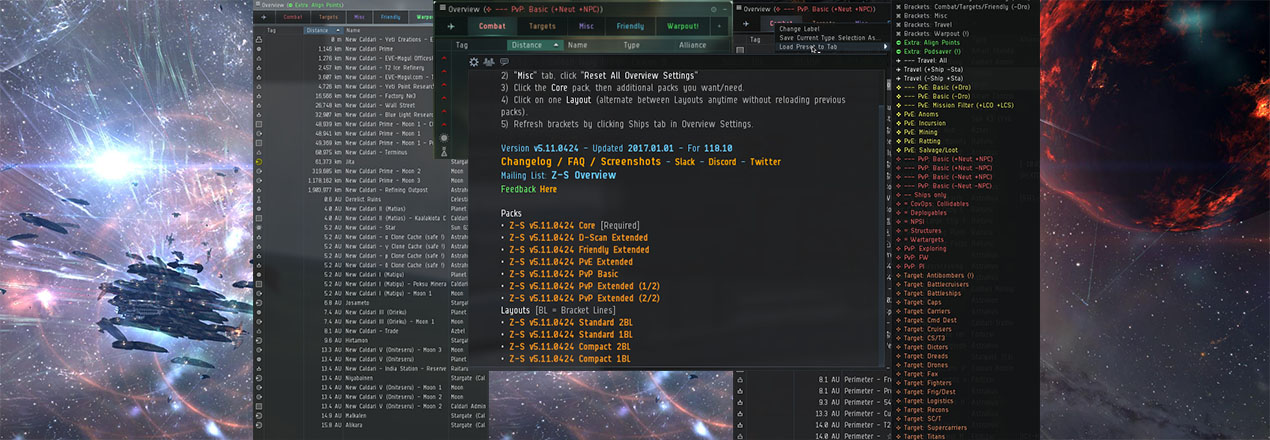1270x440 pixels.
Task: Click Targets tab in left Overview window
Action: pyautogui.click(x=327, y=17)
